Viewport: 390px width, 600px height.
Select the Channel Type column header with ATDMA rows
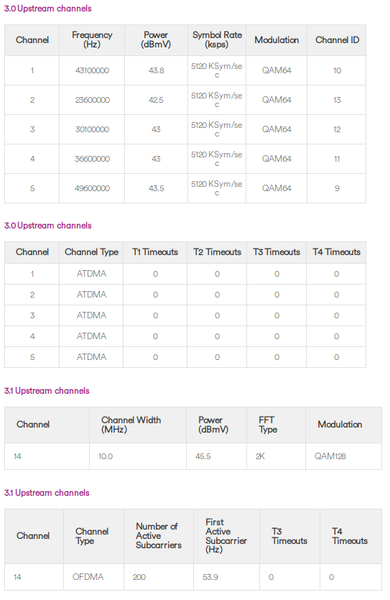(91, 252)
